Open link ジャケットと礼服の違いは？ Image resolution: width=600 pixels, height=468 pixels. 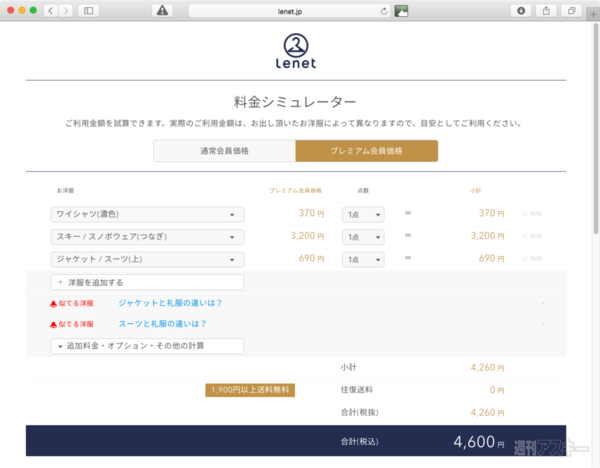170,303
